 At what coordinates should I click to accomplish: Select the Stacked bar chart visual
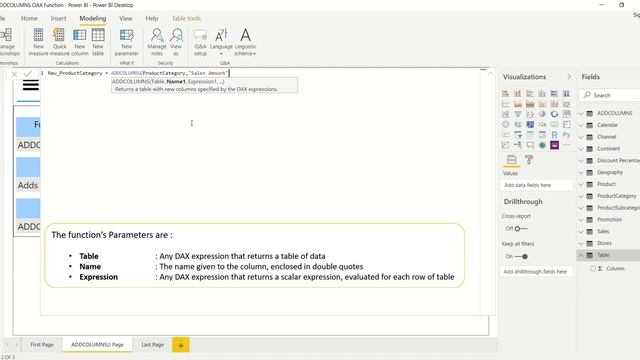tap(505, 93)
